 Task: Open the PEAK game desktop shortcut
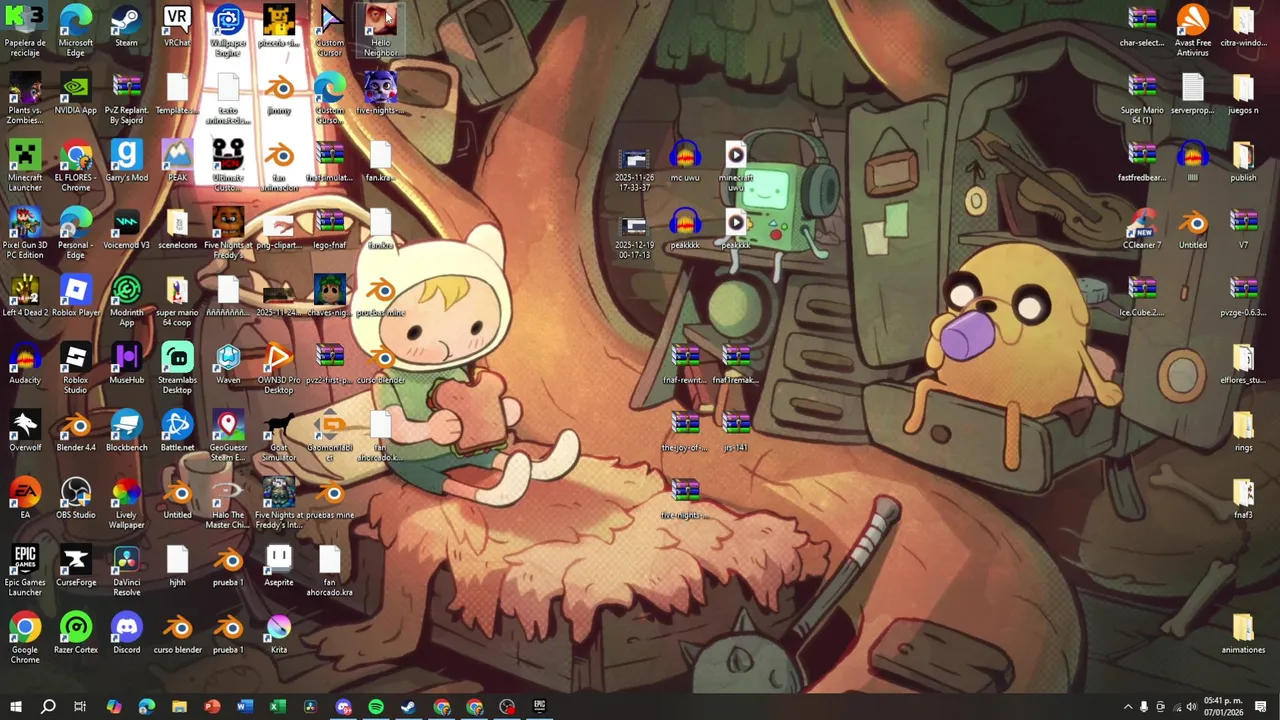coord(177,162)
